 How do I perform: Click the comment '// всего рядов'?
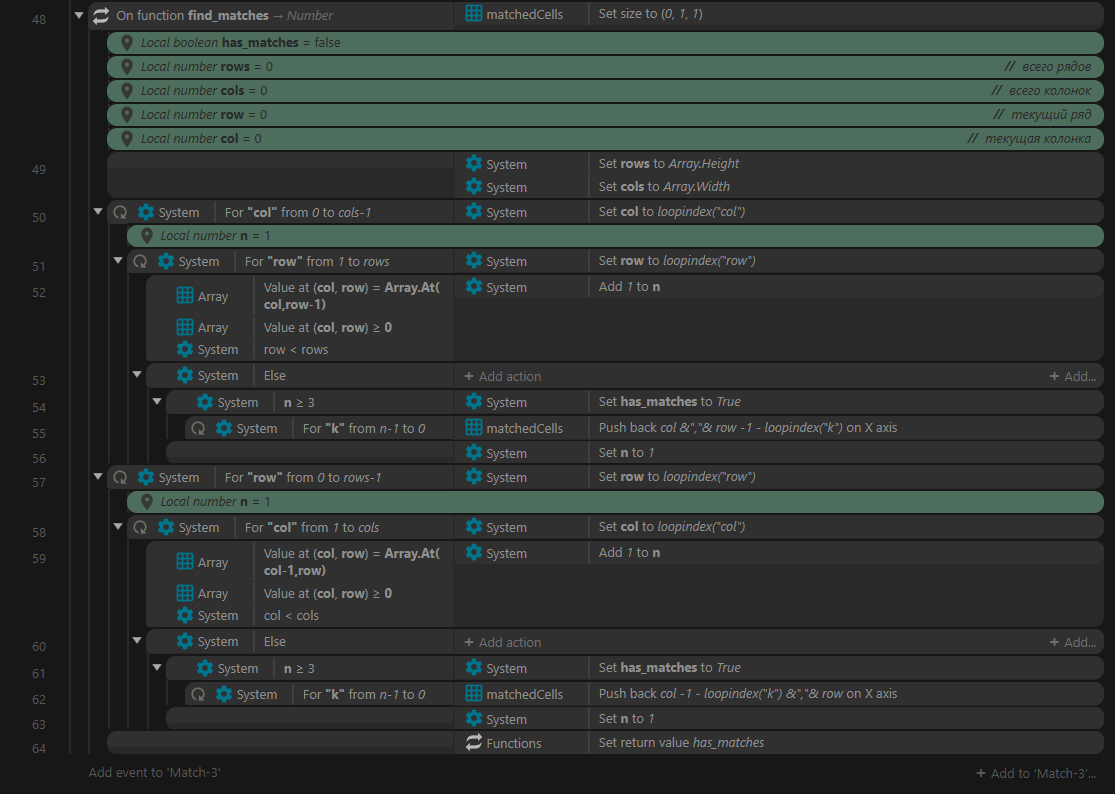(1047, 66)
